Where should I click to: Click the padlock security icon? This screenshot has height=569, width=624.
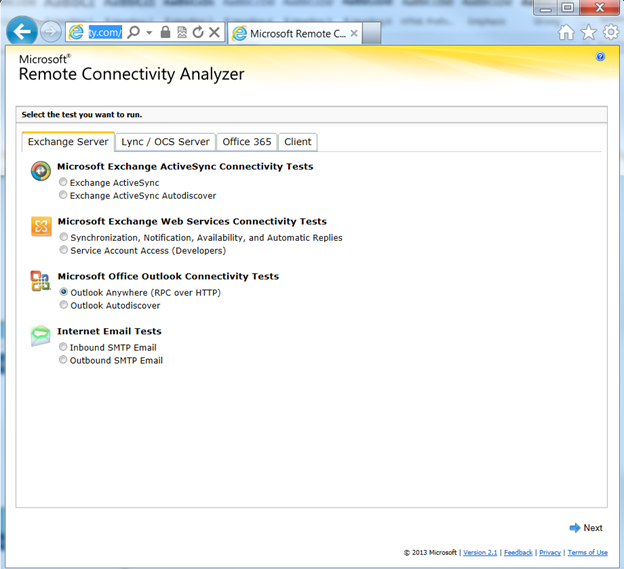point(166,32)
